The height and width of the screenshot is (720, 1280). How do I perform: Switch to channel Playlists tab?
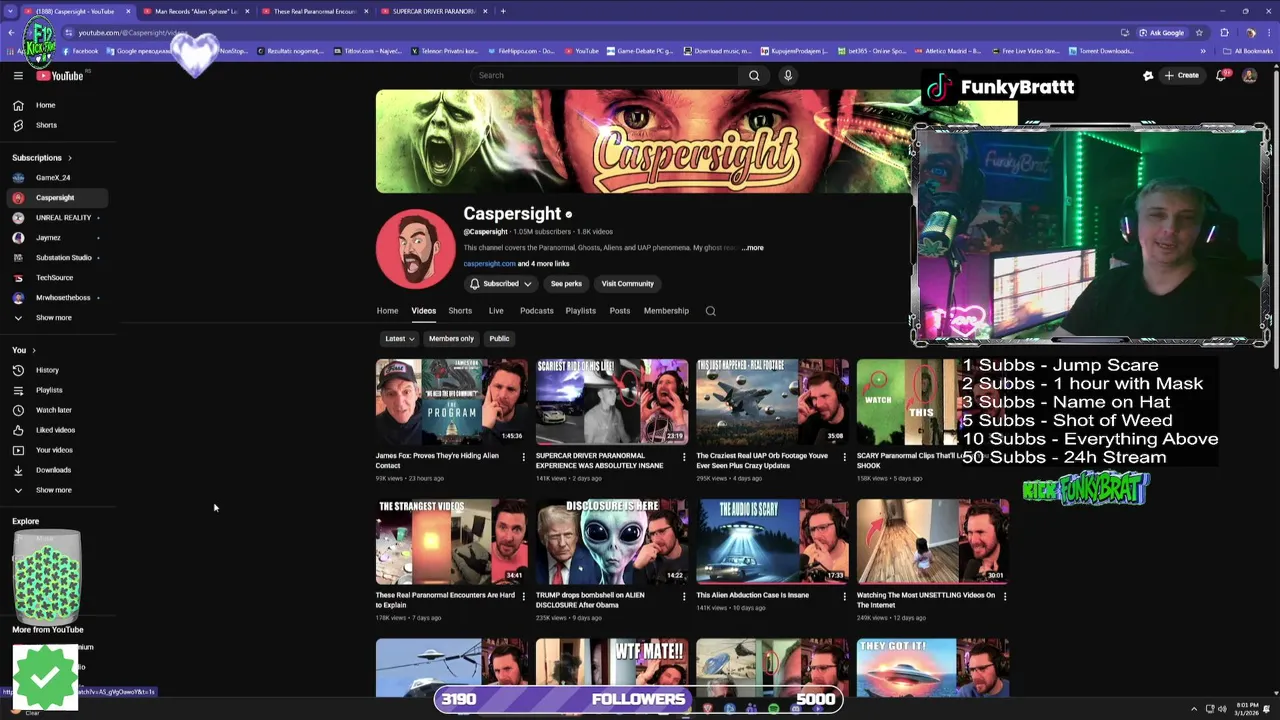580,311
